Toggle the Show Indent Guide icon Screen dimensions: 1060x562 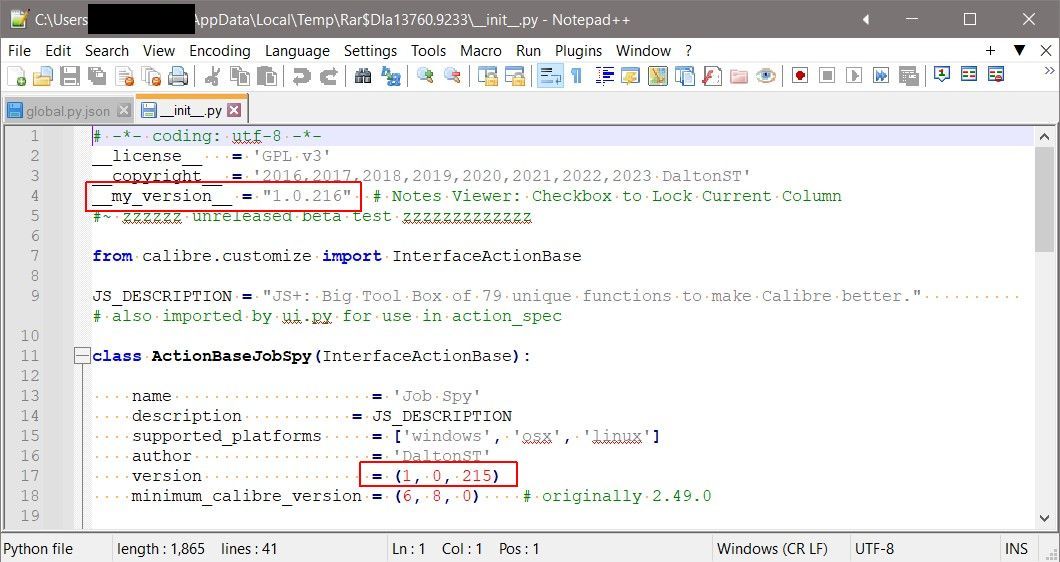pyautogui.click(x=604, y=76)
